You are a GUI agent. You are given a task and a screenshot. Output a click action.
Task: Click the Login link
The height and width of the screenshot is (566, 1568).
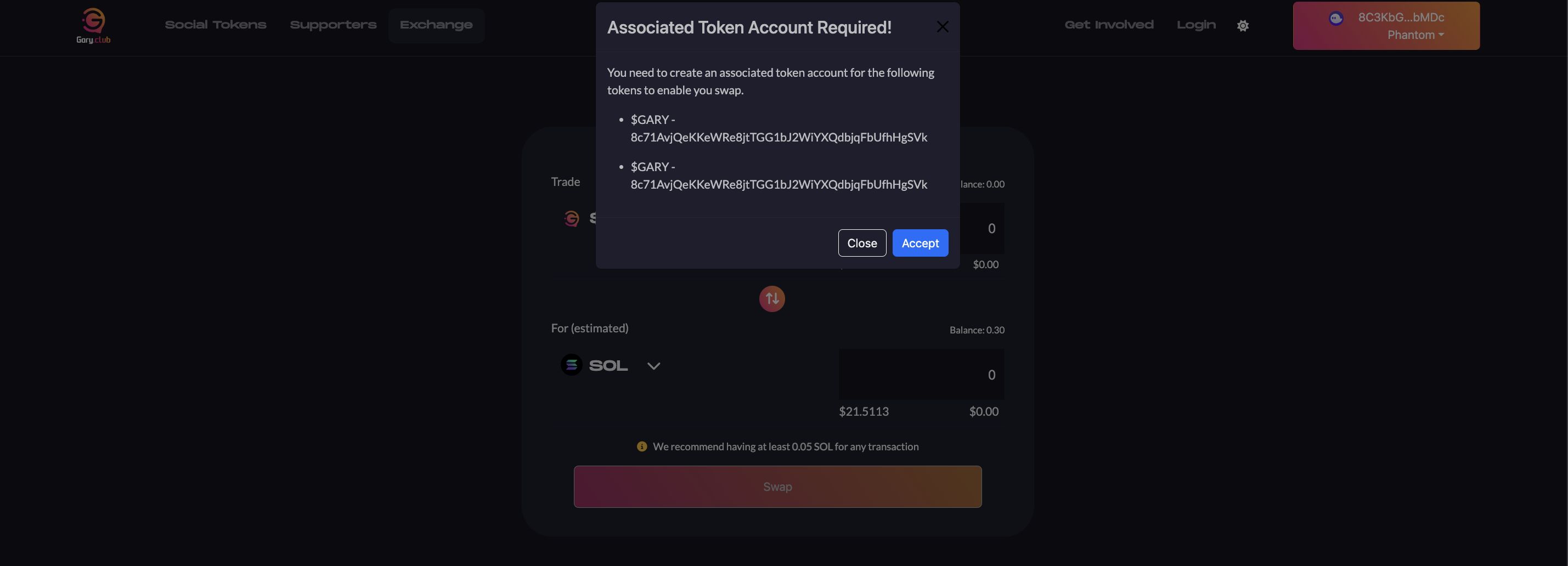[1195, 25]
